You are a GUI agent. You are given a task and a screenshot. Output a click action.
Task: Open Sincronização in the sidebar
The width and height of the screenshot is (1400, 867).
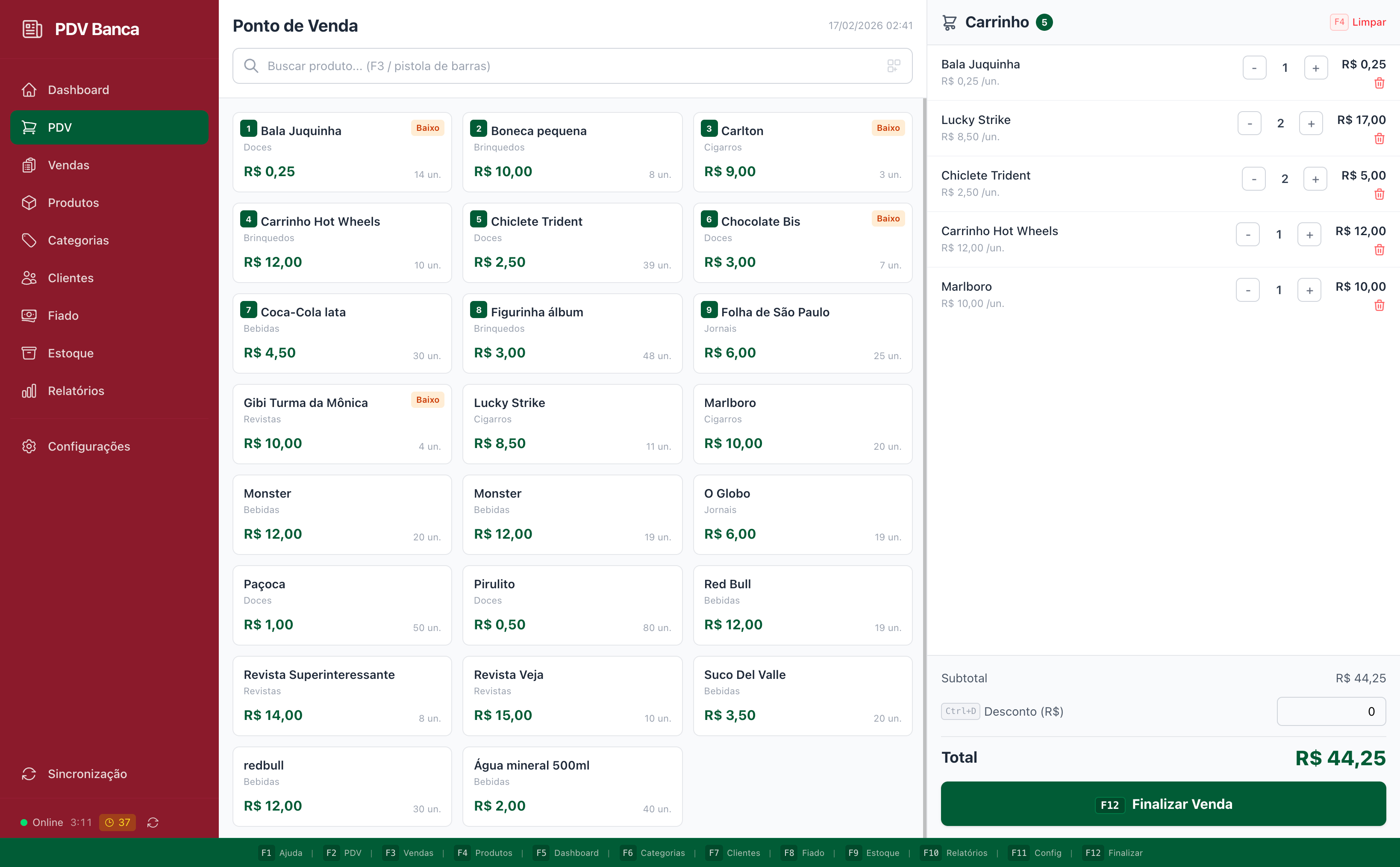point(87,773)
